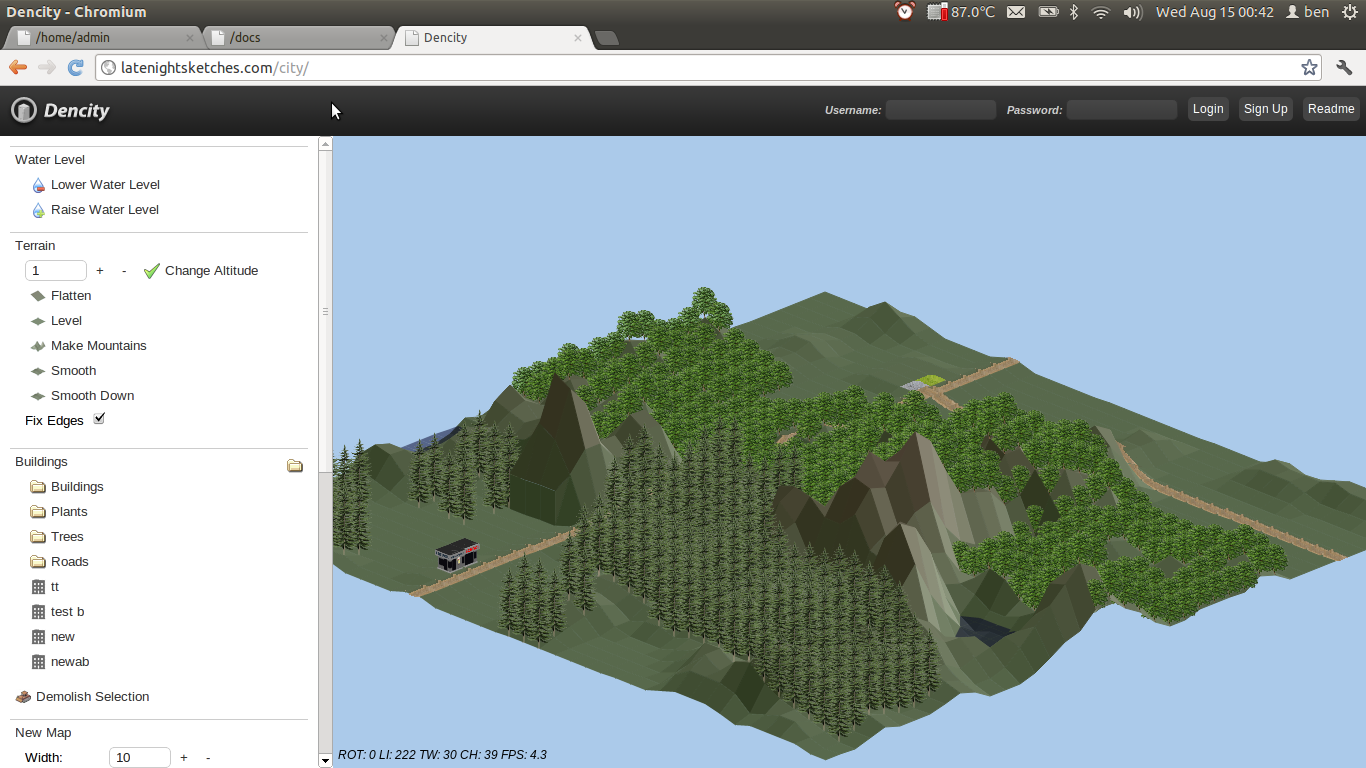Click the plus next to terrain altitude value
1366x768 pixels.
click(x=100, y=271)
